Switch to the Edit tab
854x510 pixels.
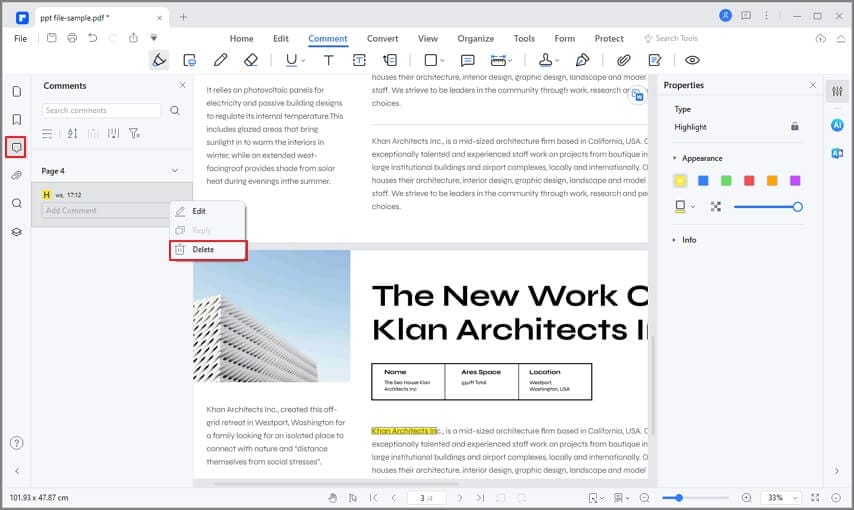pyautogui.click(x=281, y=39)
